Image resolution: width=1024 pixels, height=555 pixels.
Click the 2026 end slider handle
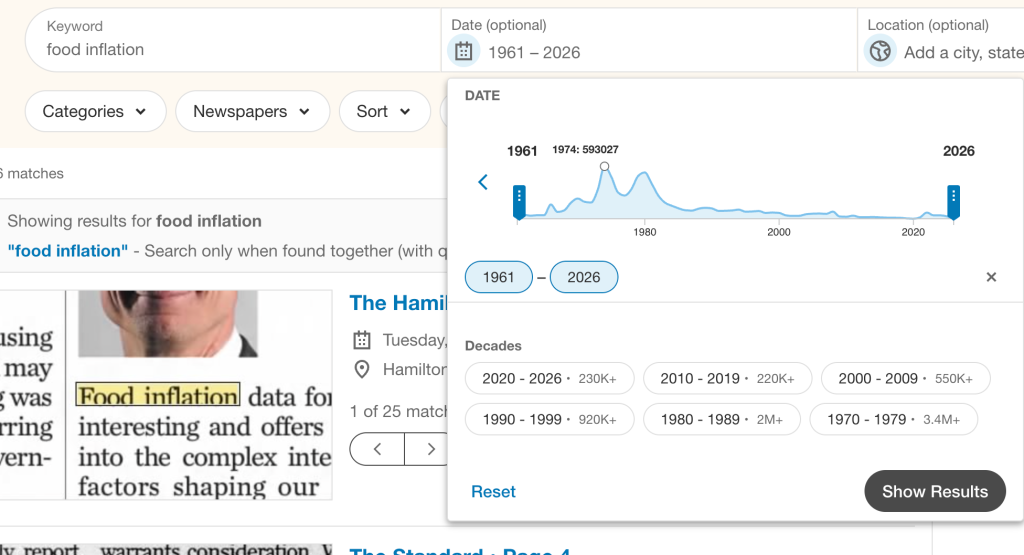click(x=954, y=199)
